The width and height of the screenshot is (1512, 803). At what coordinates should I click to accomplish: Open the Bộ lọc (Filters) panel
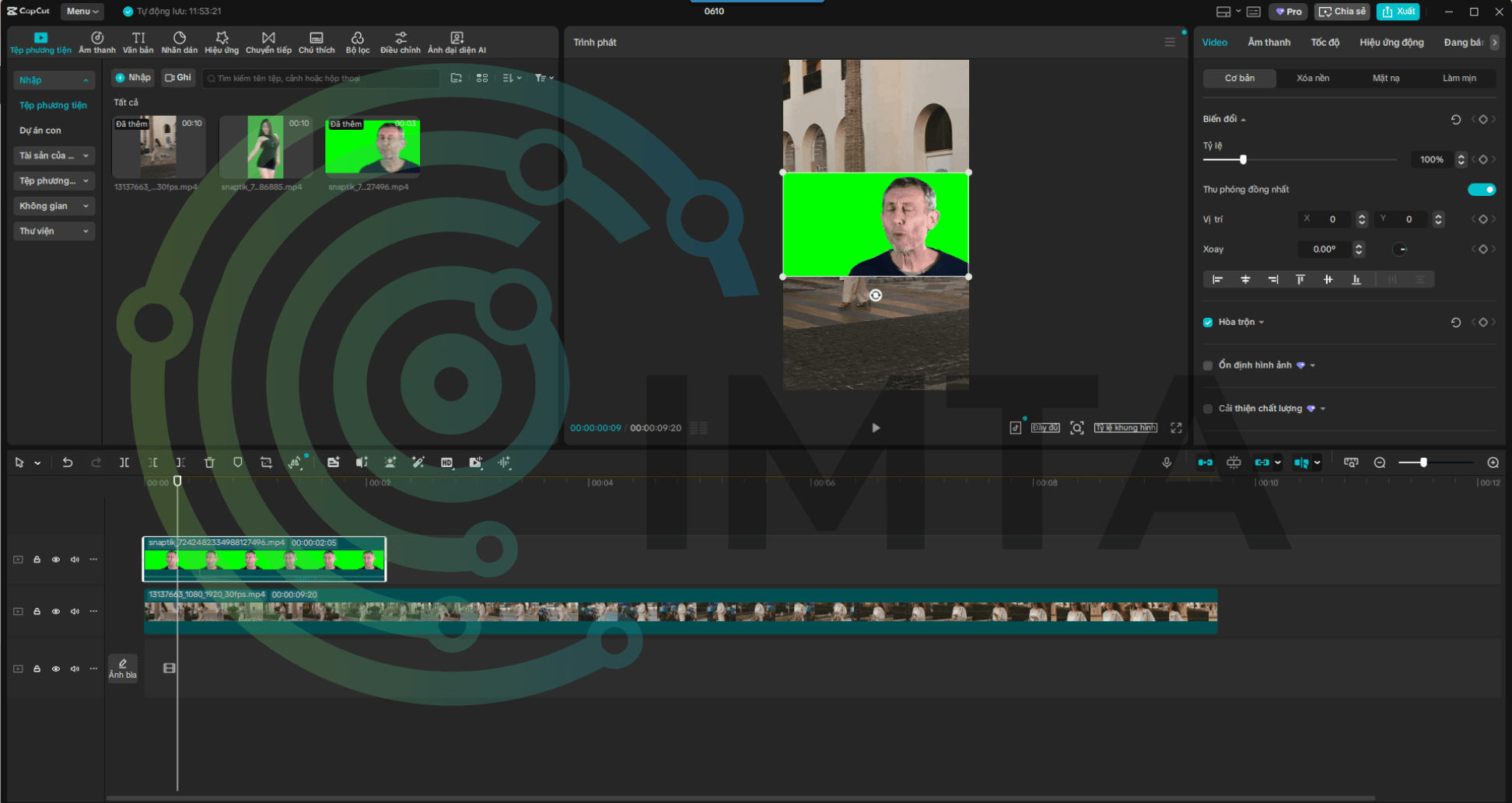(x=357, y=41)
